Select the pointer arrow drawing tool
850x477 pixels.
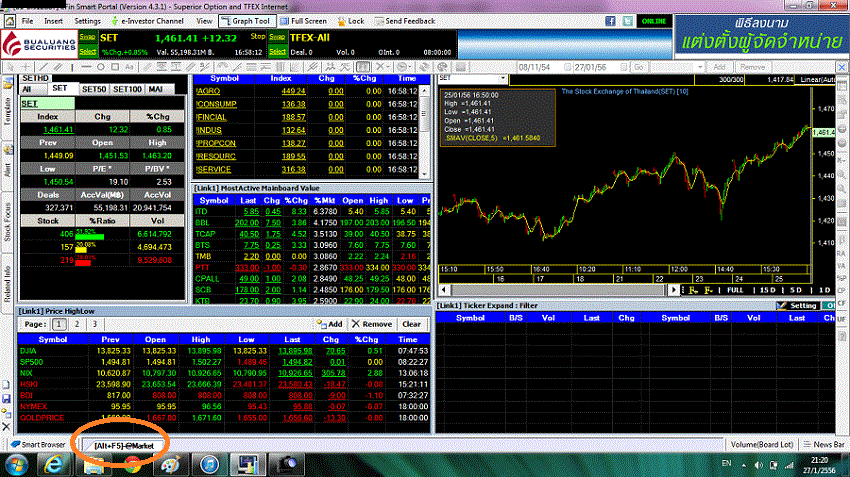[x=9, y=67]
